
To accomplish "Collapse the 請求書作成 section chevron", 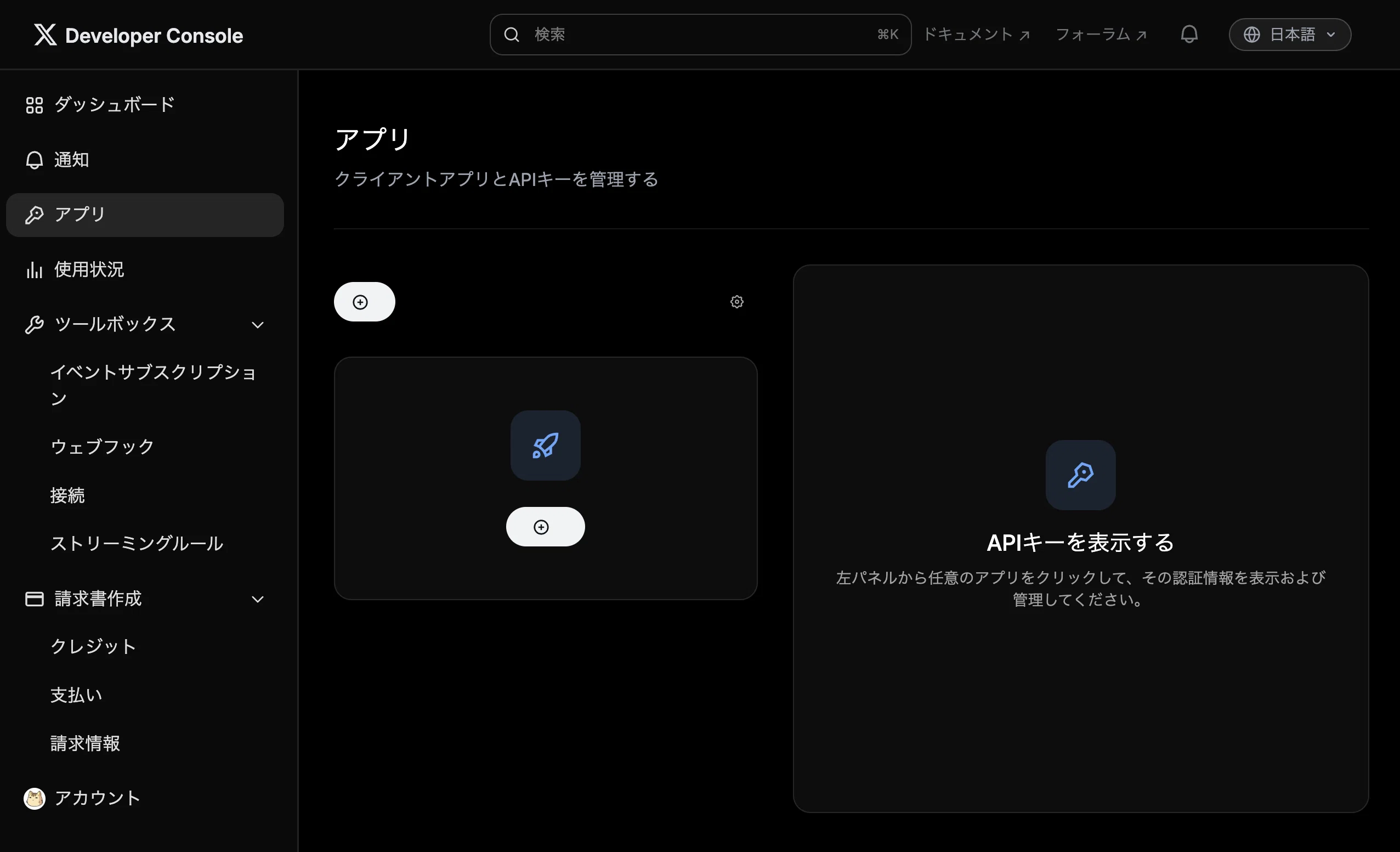I will pyautogui.click(x=257, y=600).
